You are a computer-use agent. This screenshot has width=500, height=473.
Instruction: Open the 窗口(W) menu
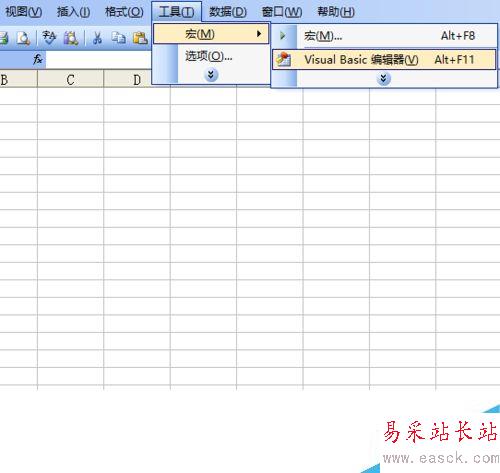tap(282, 12)
